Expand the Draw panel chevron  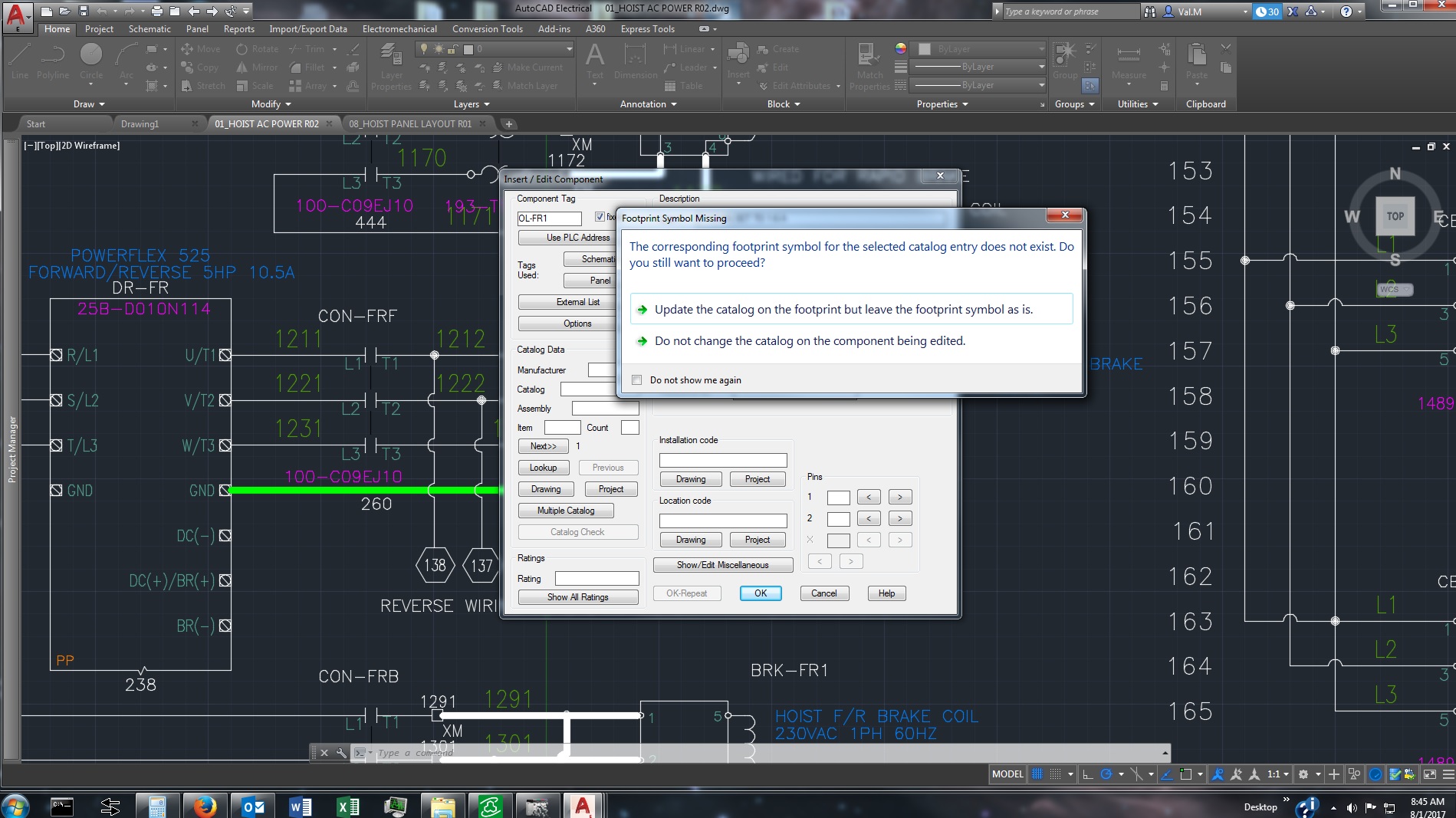pos(103,104)
